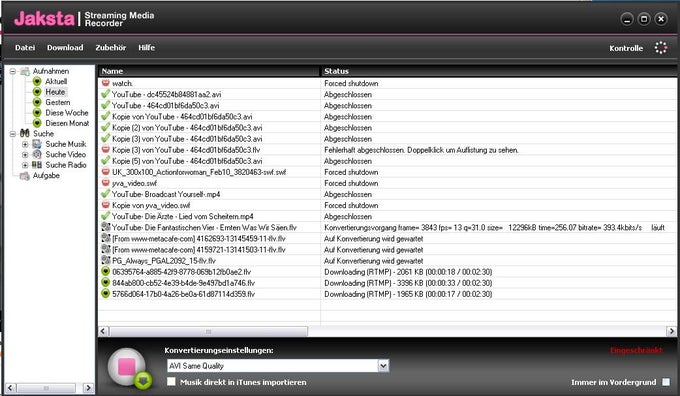Click red icon of UK_300x100_Actionforwoman swf row
This screenshot has height=396, width=680.
coord(105,171)
